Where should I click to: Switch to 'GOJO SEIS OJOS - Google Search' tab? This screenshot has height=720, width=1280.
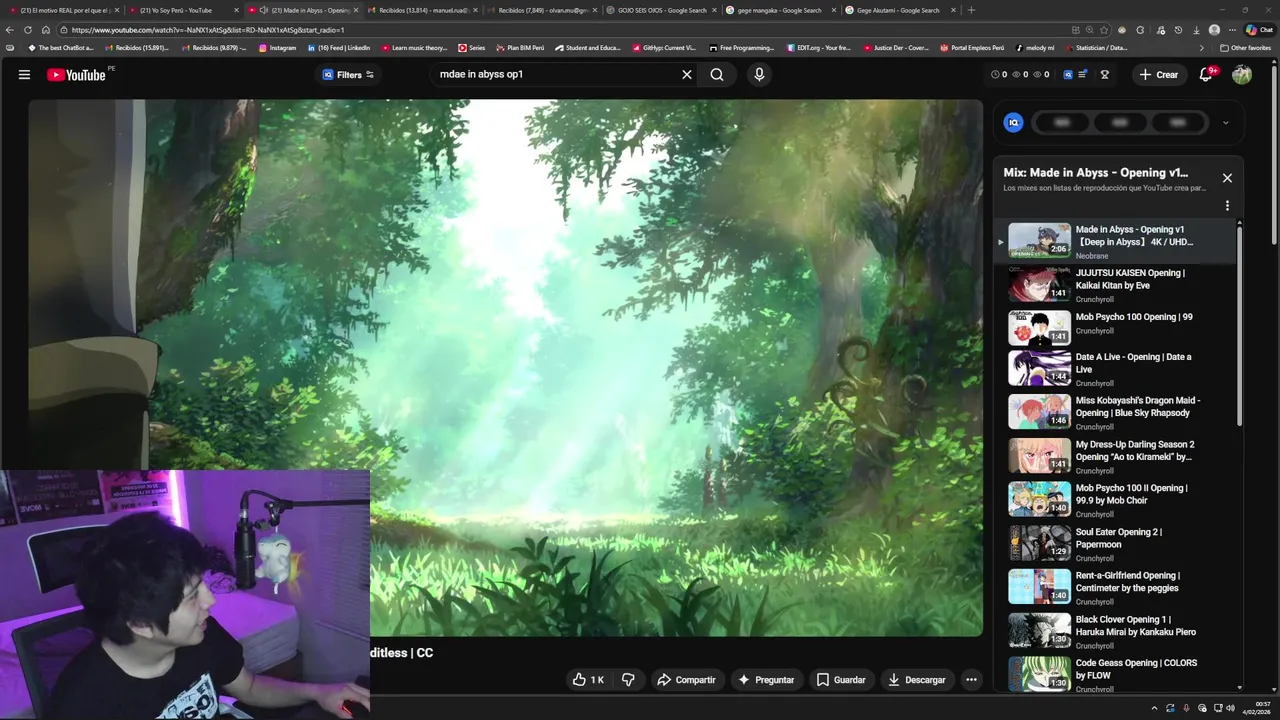point(661,10)
